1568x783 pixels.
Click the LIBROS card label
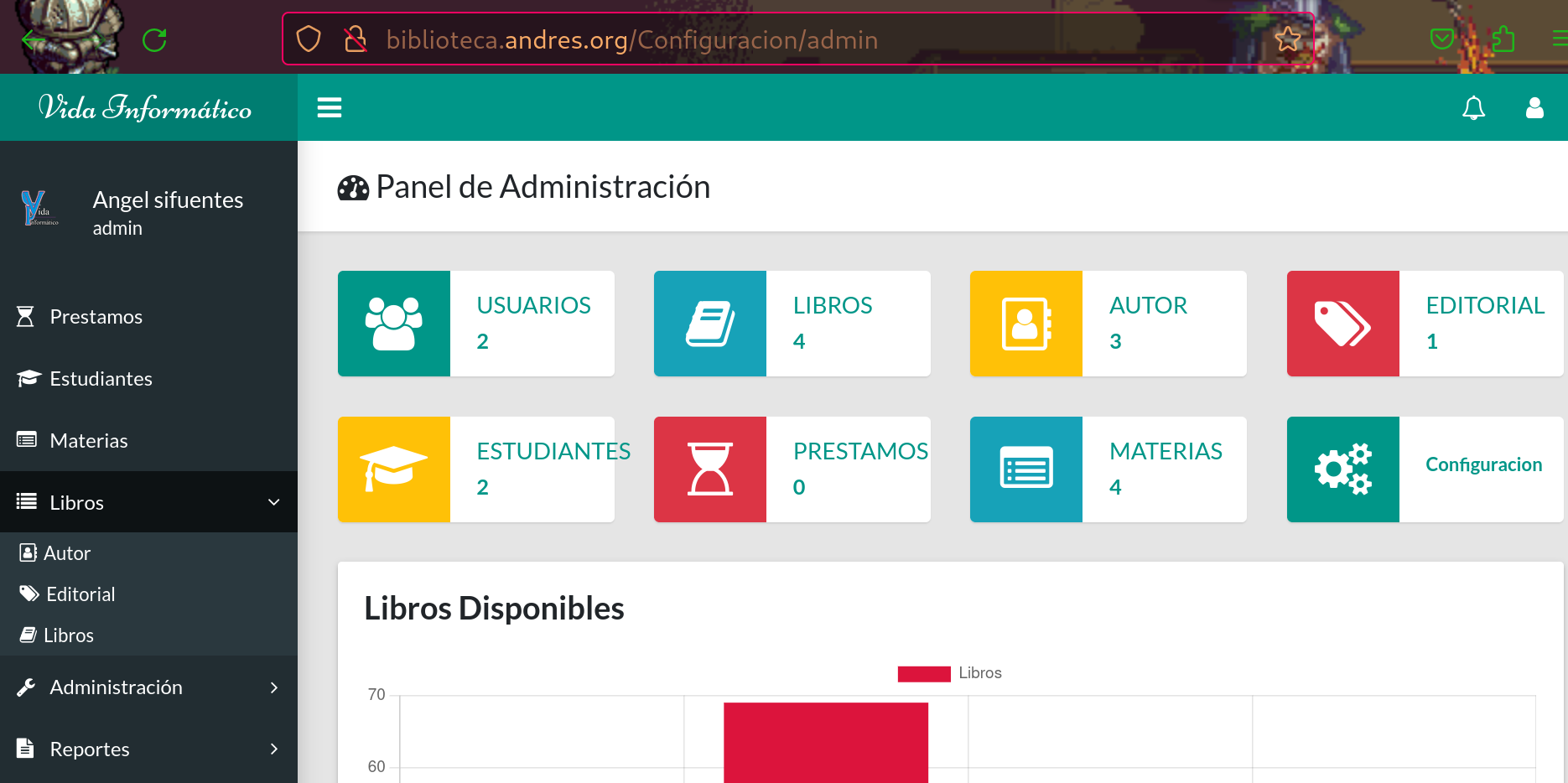(833, 305)
